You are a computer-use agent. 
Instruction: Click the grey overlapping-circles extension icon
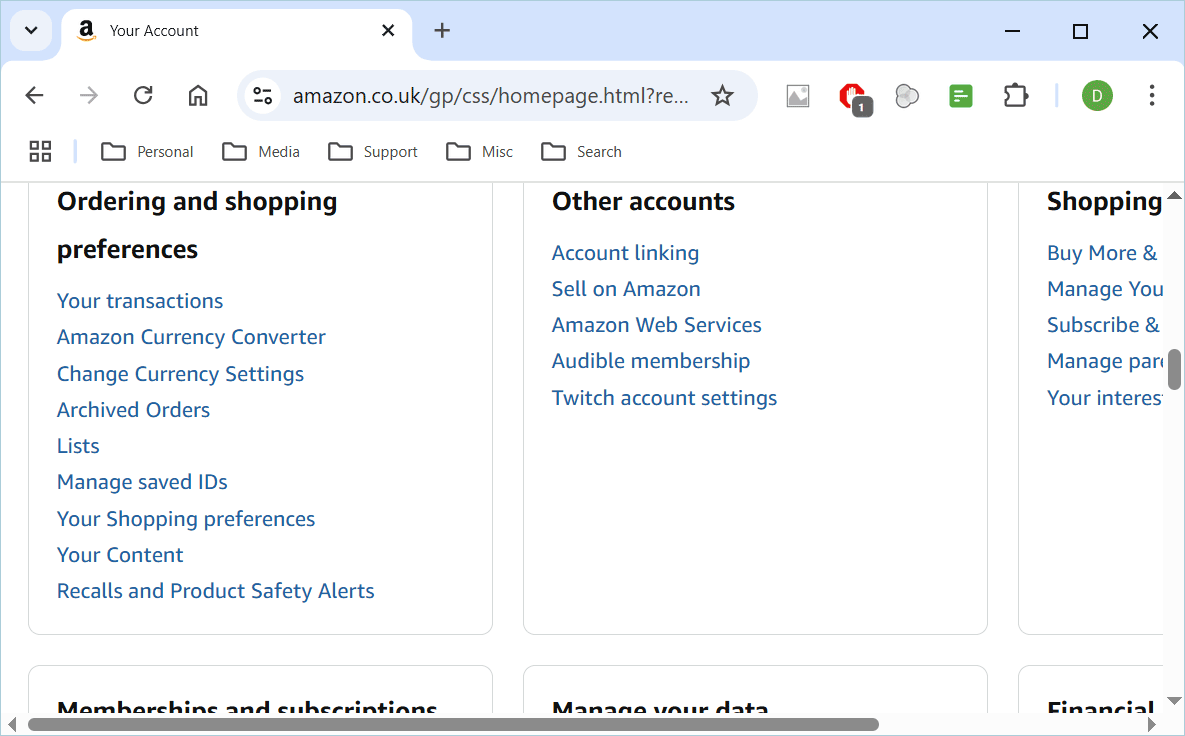coord(907,95)
